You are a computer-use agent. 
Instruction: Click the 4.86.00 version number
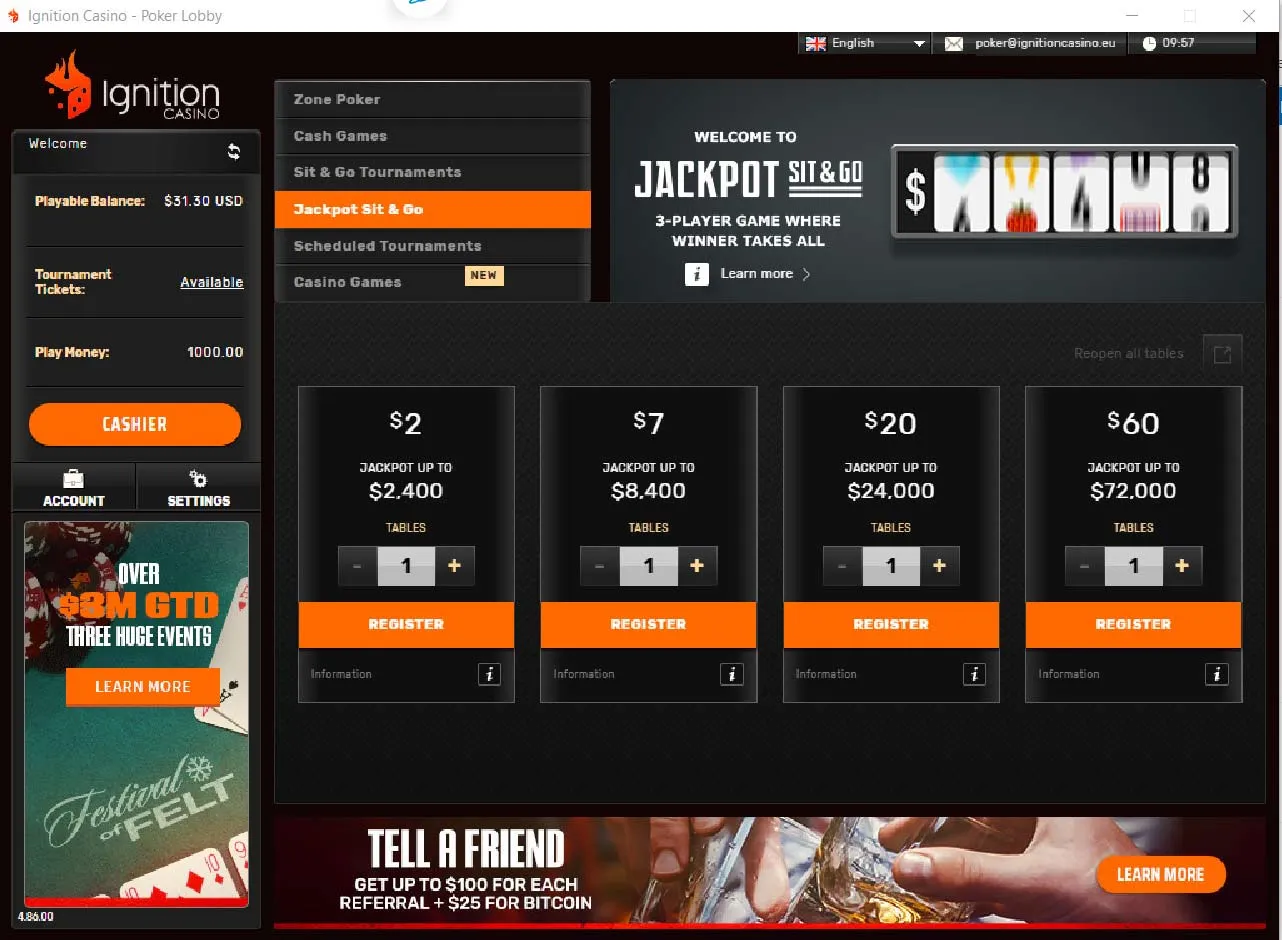pyautogui.click(x=35, y=917)
